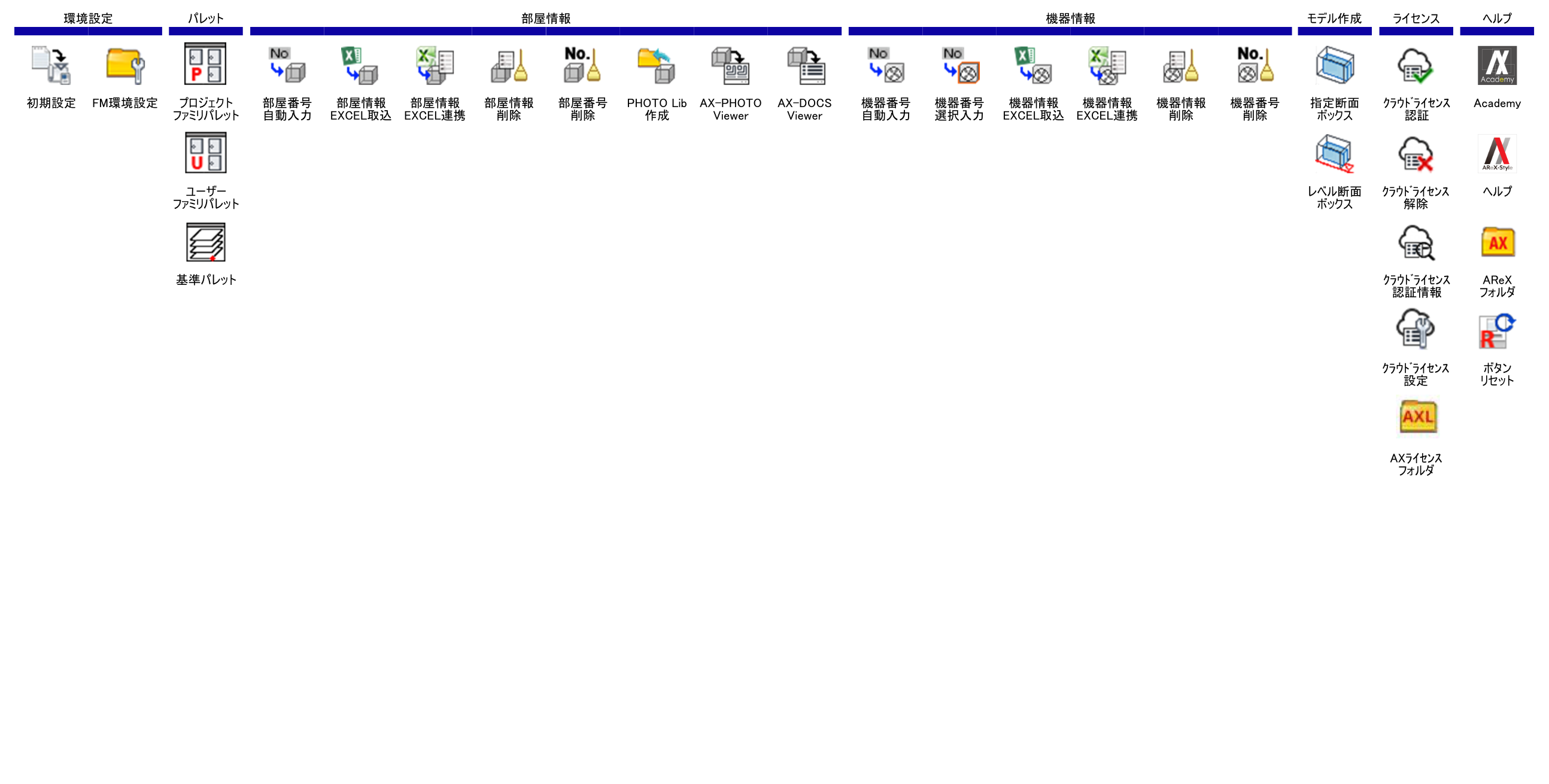This screenshot has height=784, width=1549.
Task: Open the ユーザーファミリパレット icon
Action: tap(206, 153)
